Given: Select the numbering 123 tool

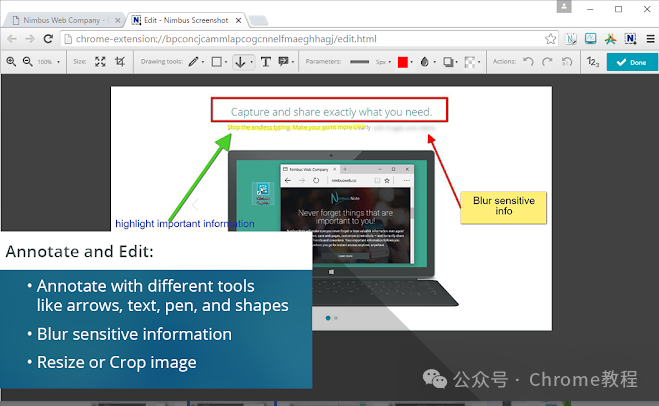Looking at the screenshot, I should click(593, 62).
